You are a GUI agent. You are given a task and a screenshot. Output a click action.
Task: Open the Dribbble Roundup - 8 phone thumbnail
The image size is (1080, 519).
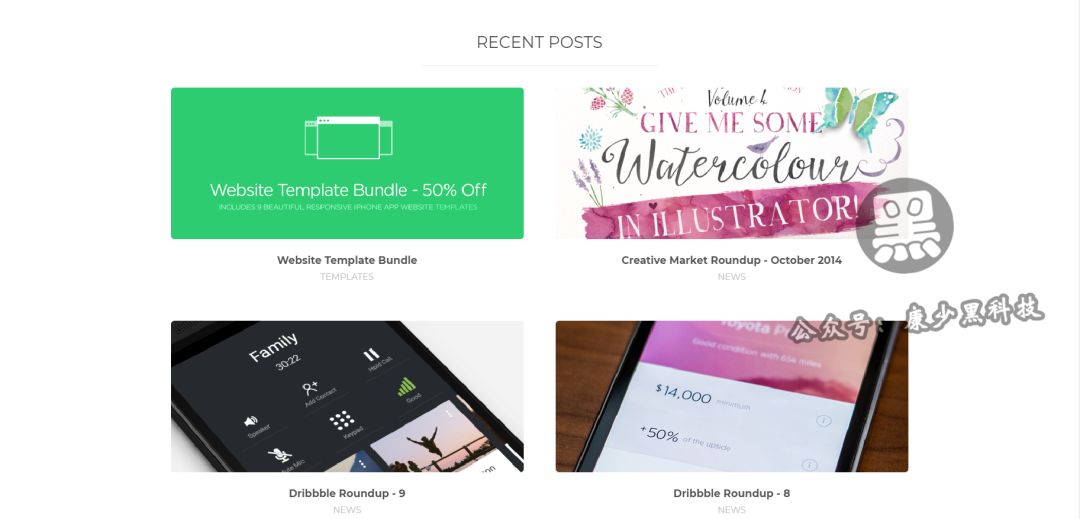[x=731, y=396]
